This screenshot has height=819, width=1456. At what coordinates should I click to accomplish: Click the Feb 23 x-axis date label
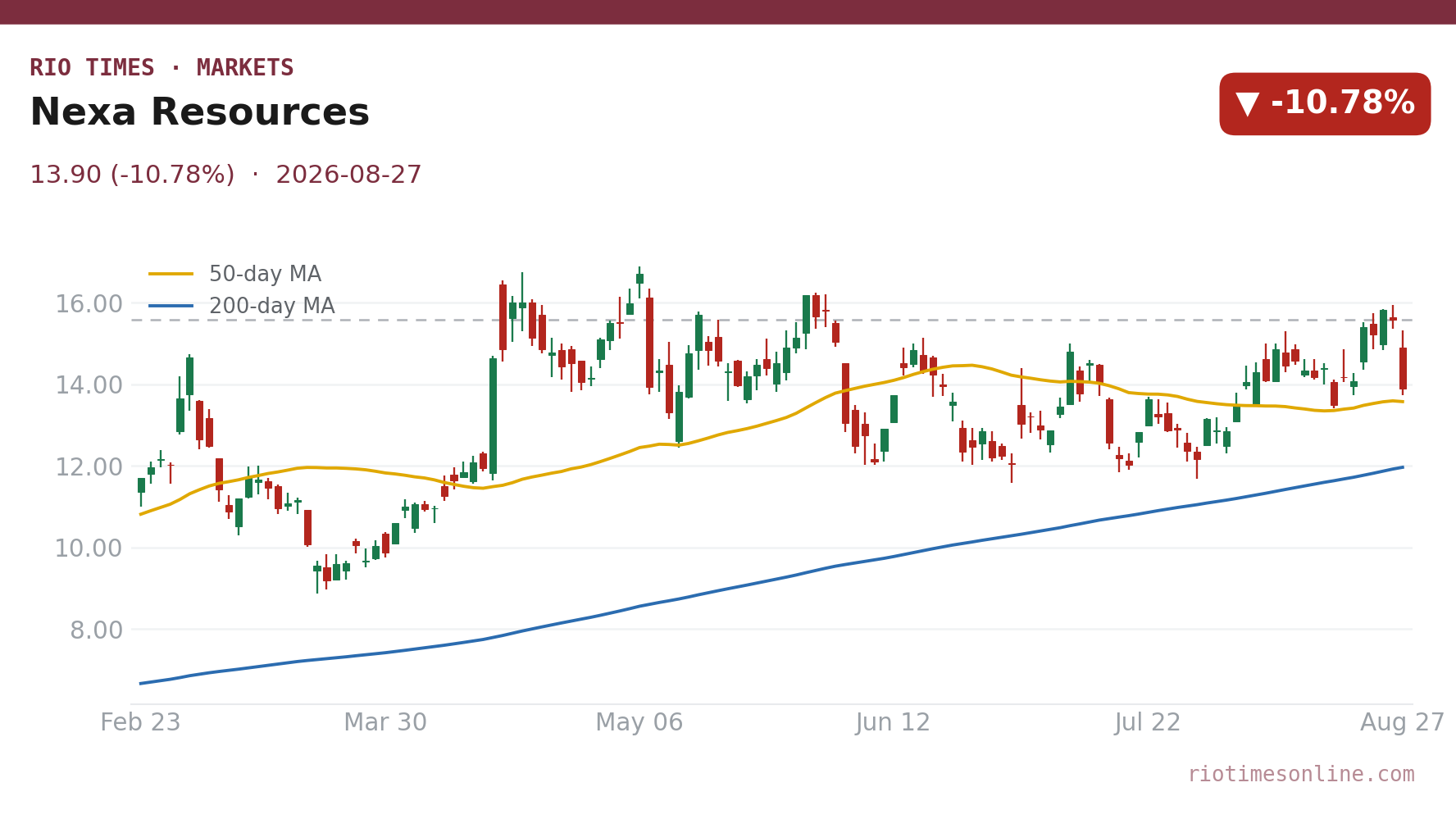tap(140, 723)
